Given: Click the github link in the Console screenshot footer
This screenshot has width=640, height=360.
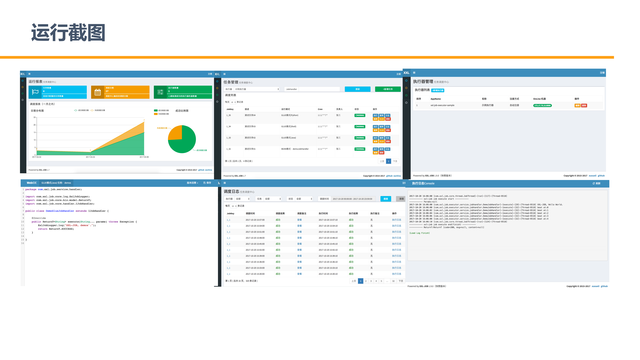Looking at the screenshot, I should point(604,286).
